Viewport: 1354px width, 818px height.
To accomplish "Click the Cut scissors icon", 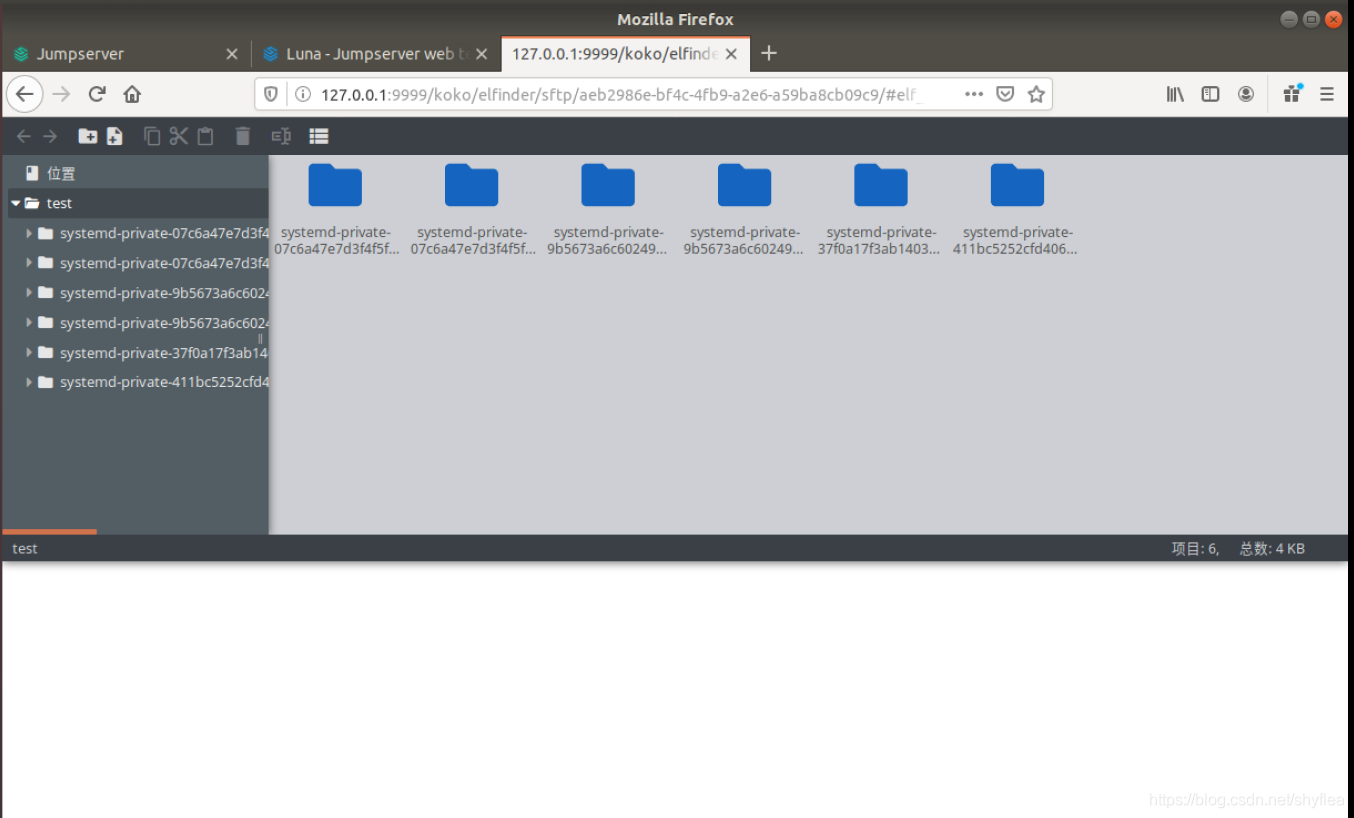I will click(x=179, y=136).
